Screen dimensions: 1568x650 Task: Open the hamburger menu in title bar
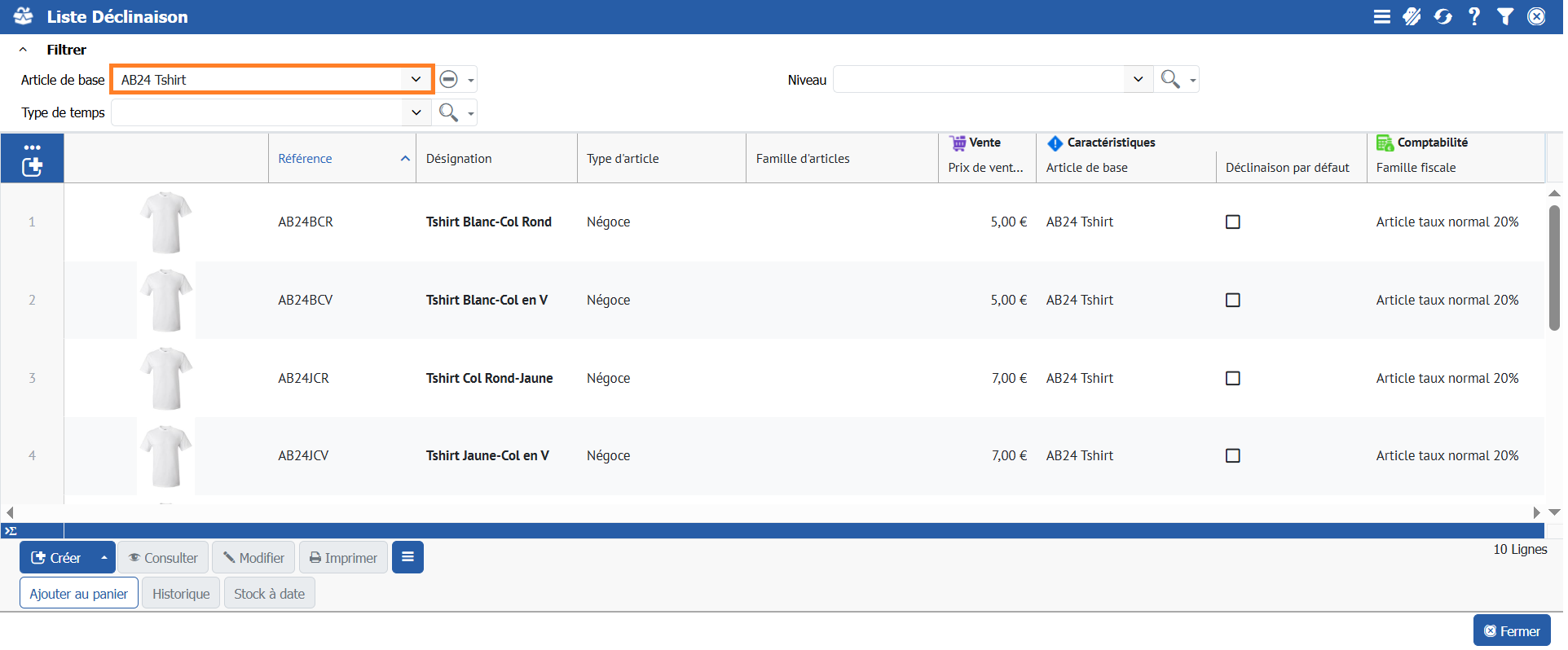1381,16
